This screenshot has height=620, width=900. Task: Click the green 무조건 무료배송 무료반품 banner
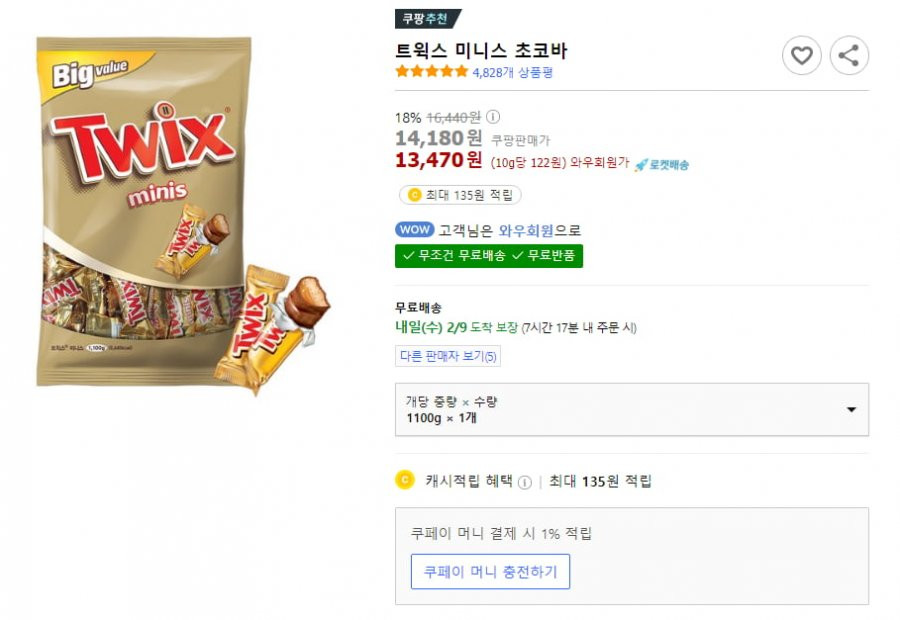[x=489, y=256]
